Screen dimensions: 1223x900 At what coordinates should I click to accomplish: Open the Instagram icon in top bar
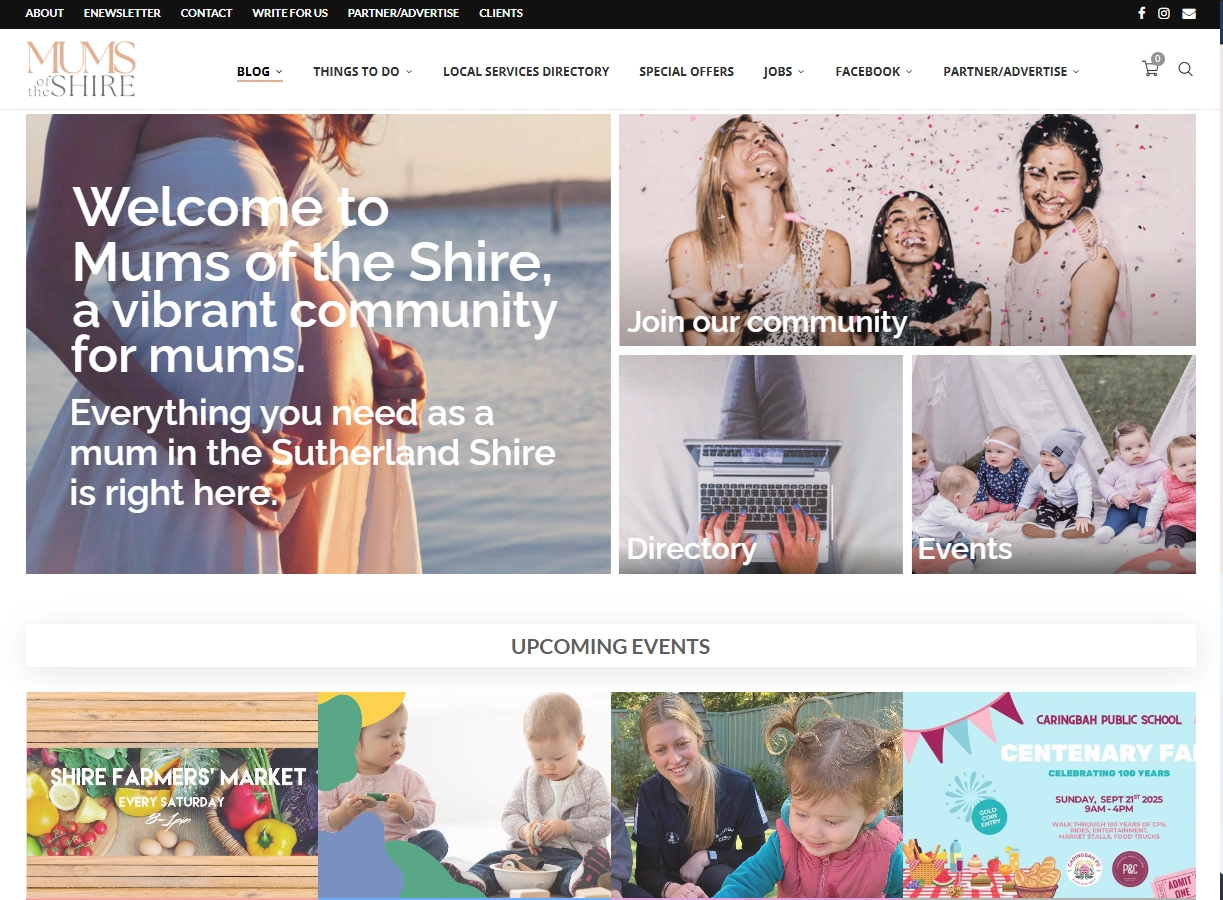click(x=1164, y=13)
